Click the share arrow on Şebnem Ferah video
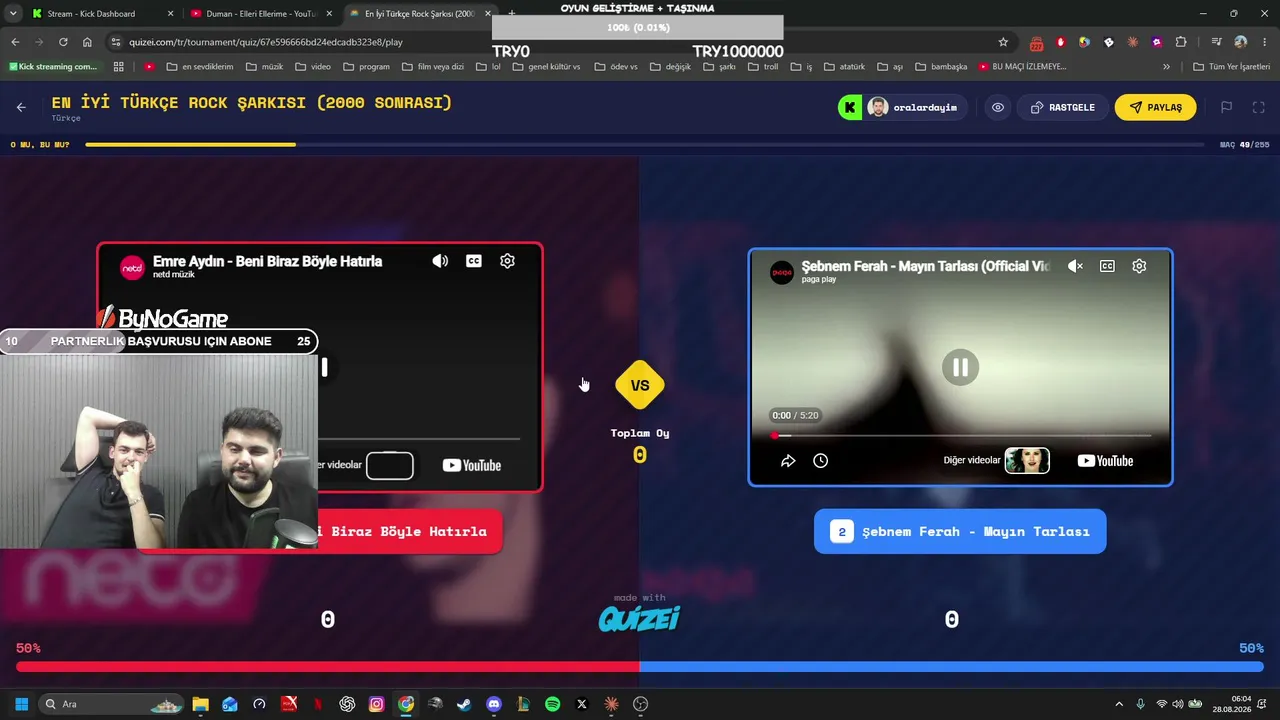This screenshot has width=1280, height=720. pyautogui.click(x=788, y=461)
